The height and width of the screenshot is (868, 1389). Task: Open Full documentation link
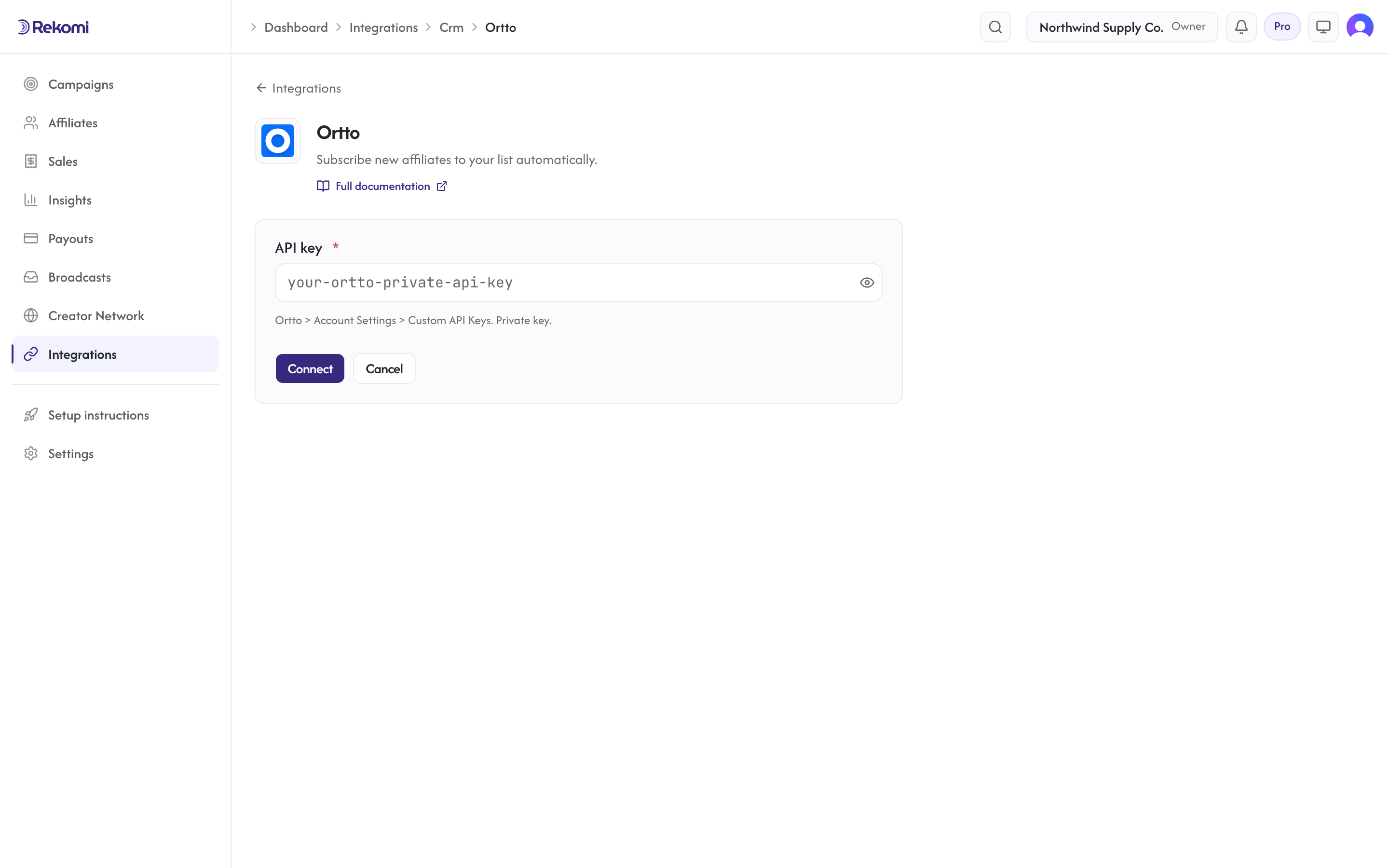[382, 186]
